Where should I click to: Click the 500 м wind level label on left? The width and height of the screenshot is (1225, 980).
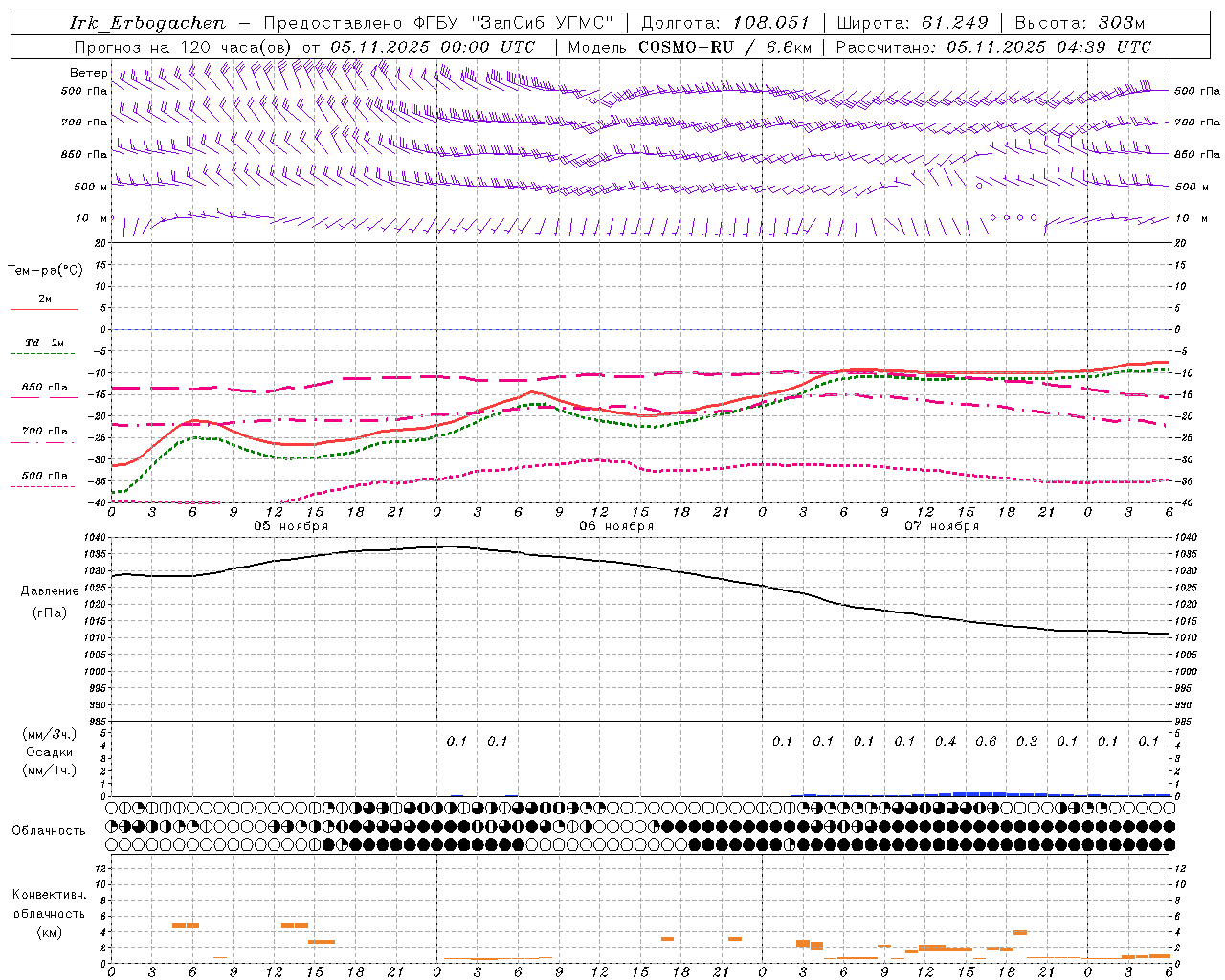[91, 187]
